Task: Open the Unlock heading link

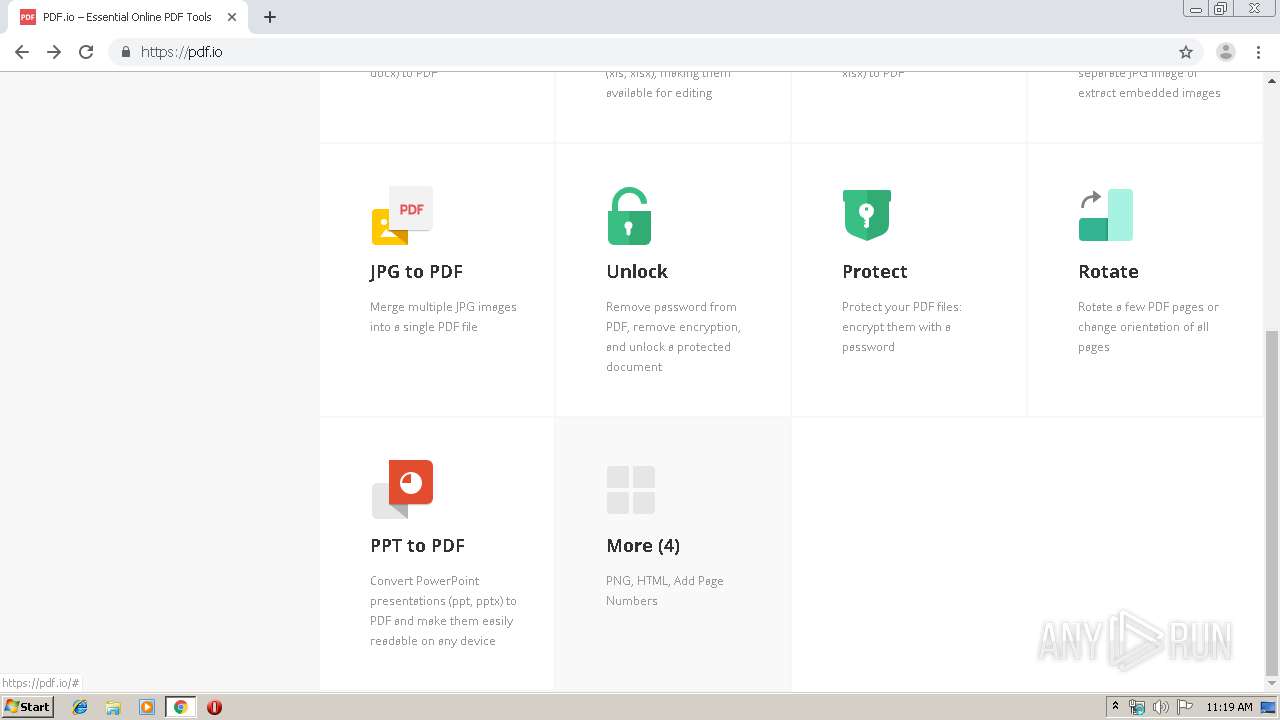Action: click(x=637, y=272)
